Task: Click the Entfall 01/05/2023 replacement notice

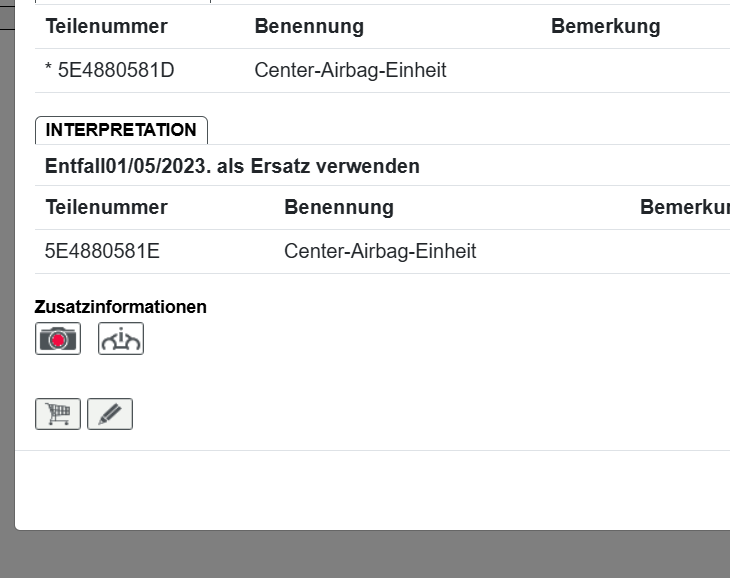Action: coord(232,166)
